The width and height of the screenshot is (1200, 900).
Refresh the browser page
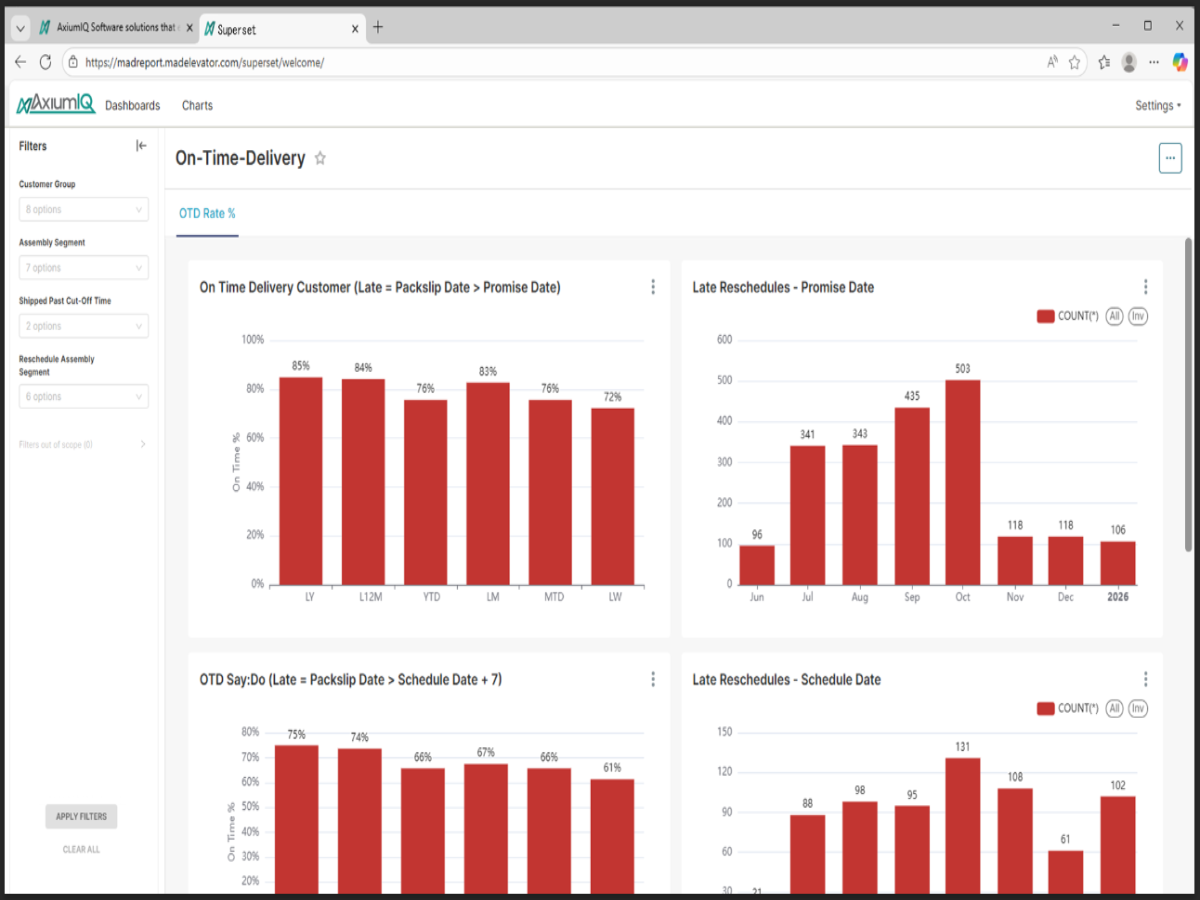pyautogui.click(x=45, y=62)
